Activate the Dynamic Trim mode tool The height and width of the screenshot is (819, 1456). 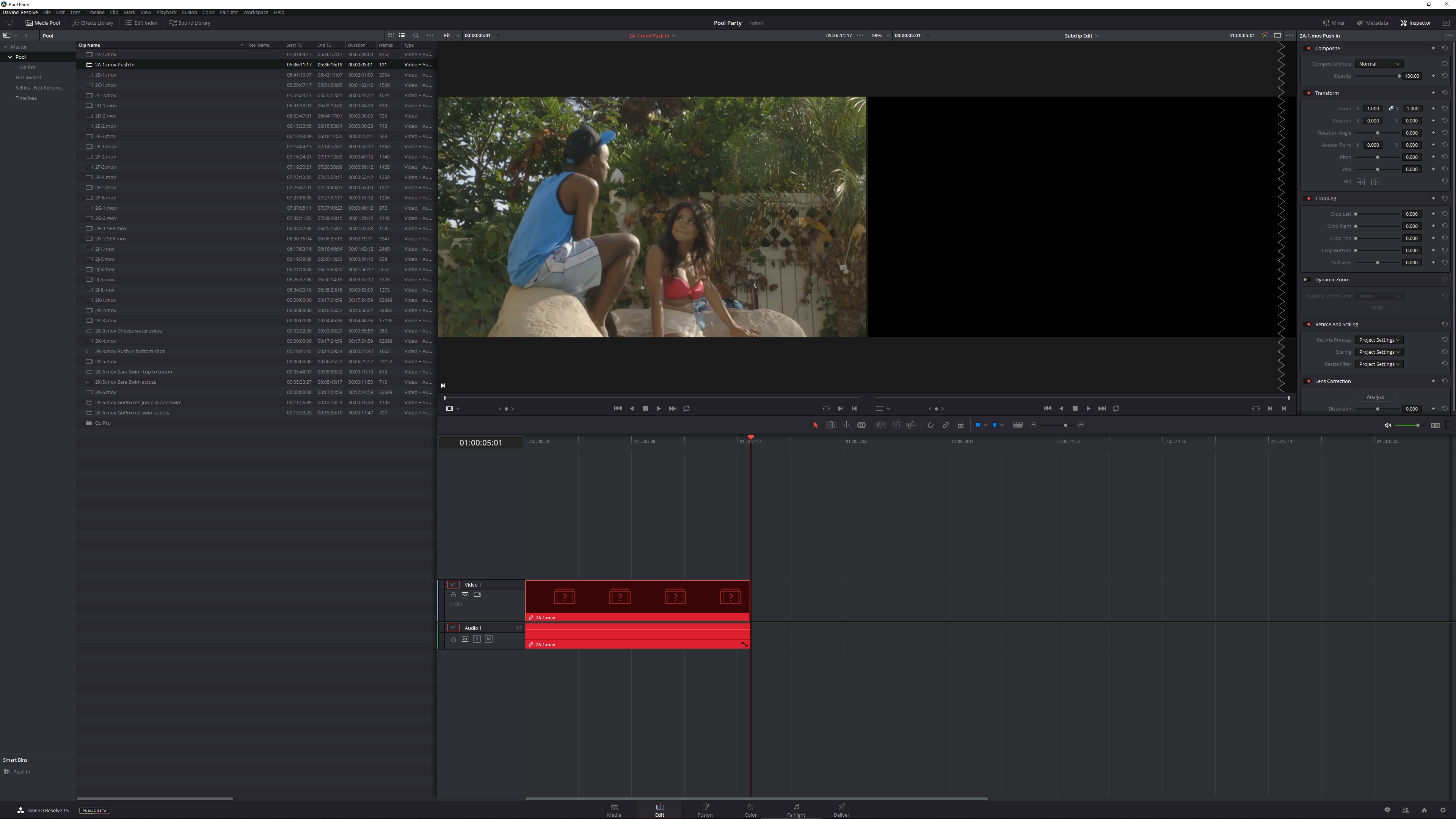coord(846,425)
